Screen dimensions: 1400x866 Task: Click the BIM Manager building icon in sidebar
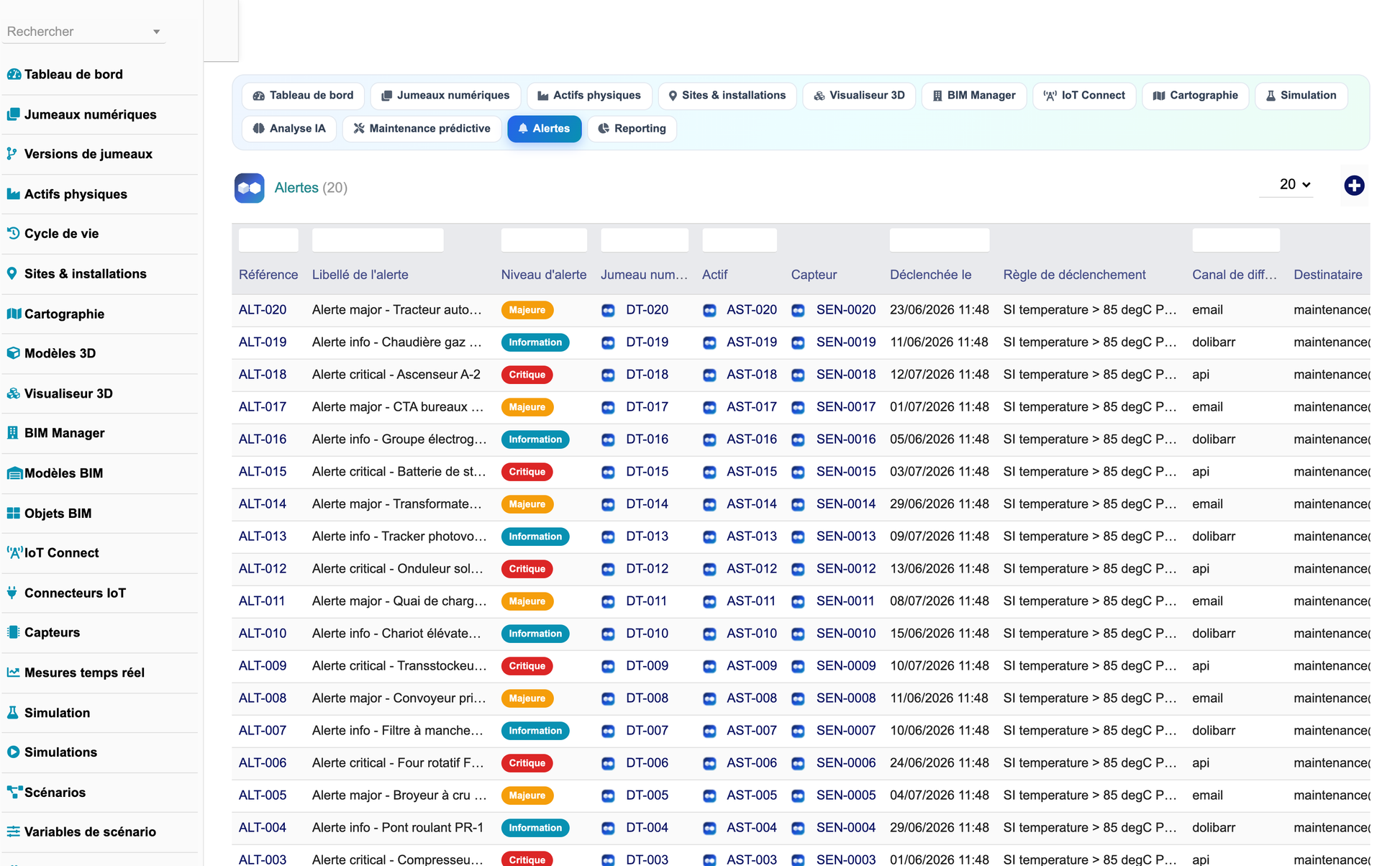click(x=13, y=433)
